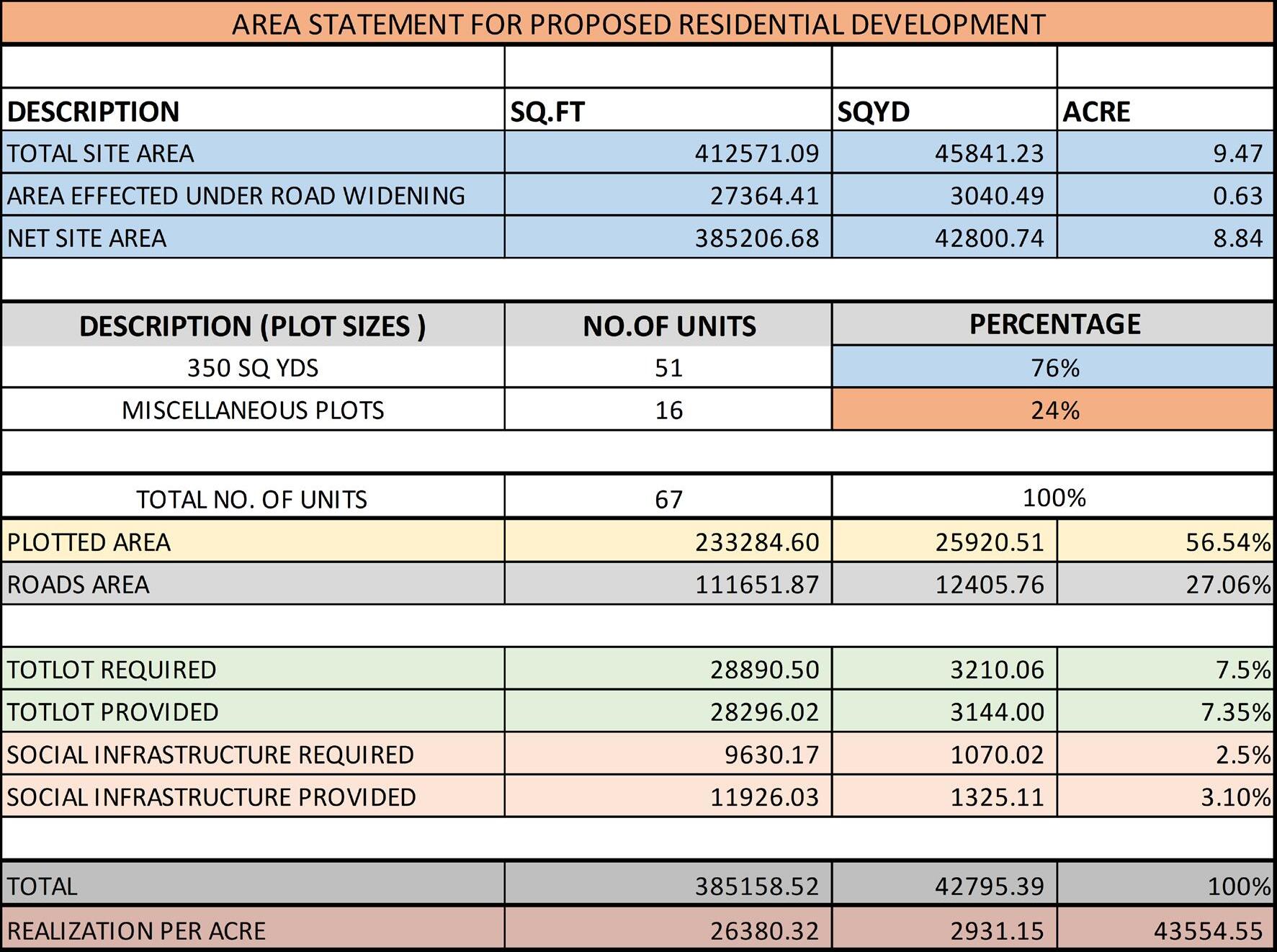Select the 'SQ.FT' column header cell
The image size is (1277, 952).
pyautogui.click(x=668, y=109)
